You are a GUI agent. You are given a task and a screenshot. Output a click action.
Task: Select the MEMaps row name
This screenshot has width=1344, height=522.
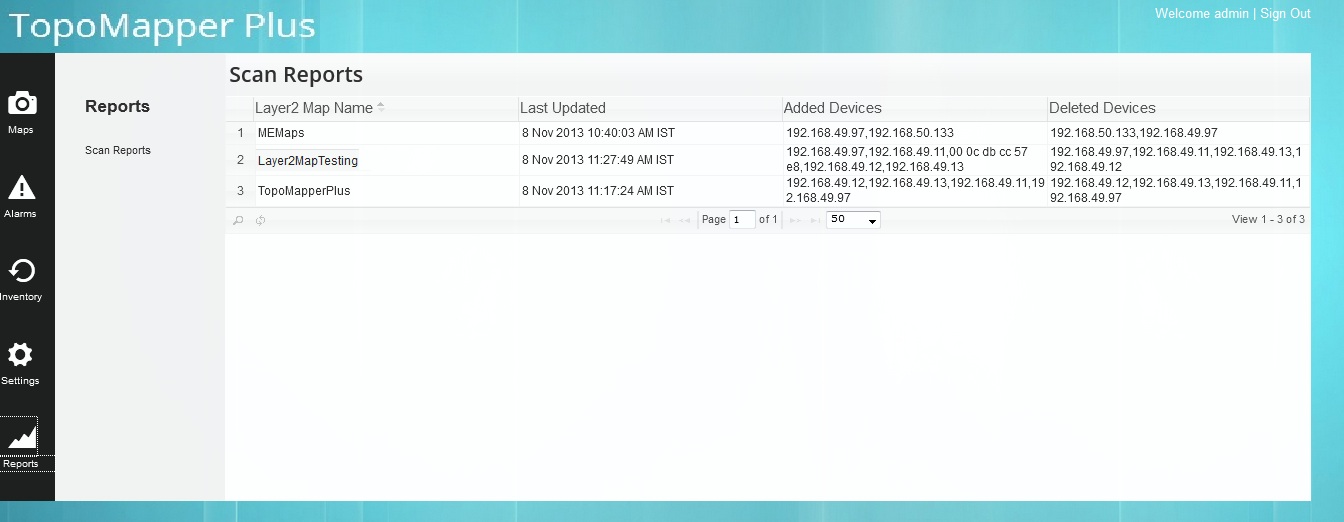click(x=281, y=132)
